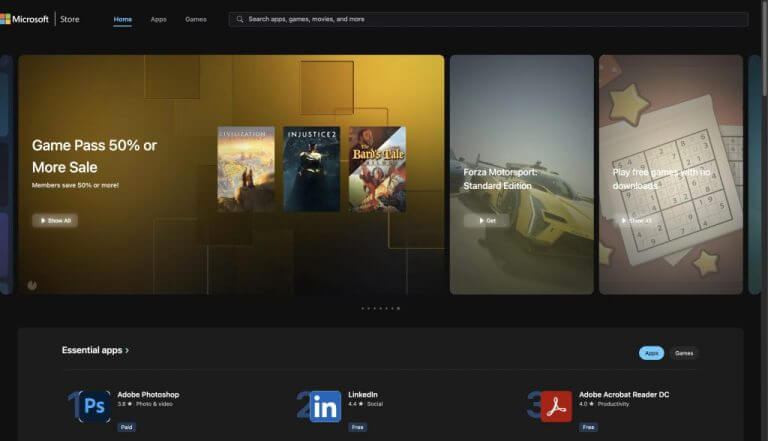768x441 pixels.
Task: Click the page's vertical scrollbar
Action: [x=765, y=49]
